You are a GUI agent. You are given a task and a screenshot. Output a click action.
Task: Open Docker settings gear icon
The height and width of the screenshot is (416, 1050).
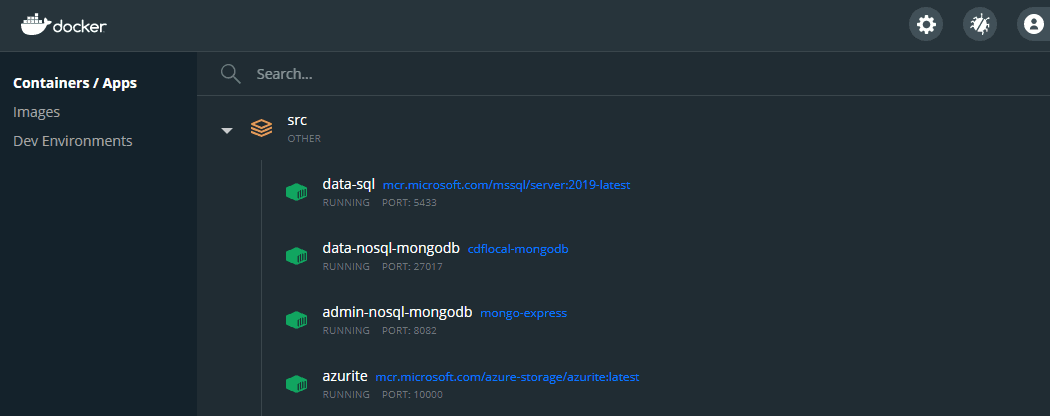pyautogui.click(x=925, y=24)
